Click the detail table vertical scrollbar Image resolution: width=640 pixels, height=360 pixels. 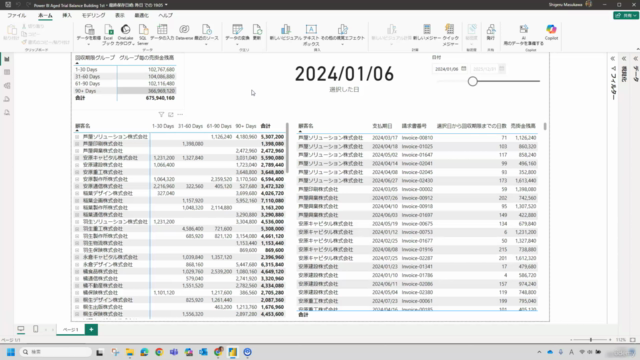coord(545,127)
